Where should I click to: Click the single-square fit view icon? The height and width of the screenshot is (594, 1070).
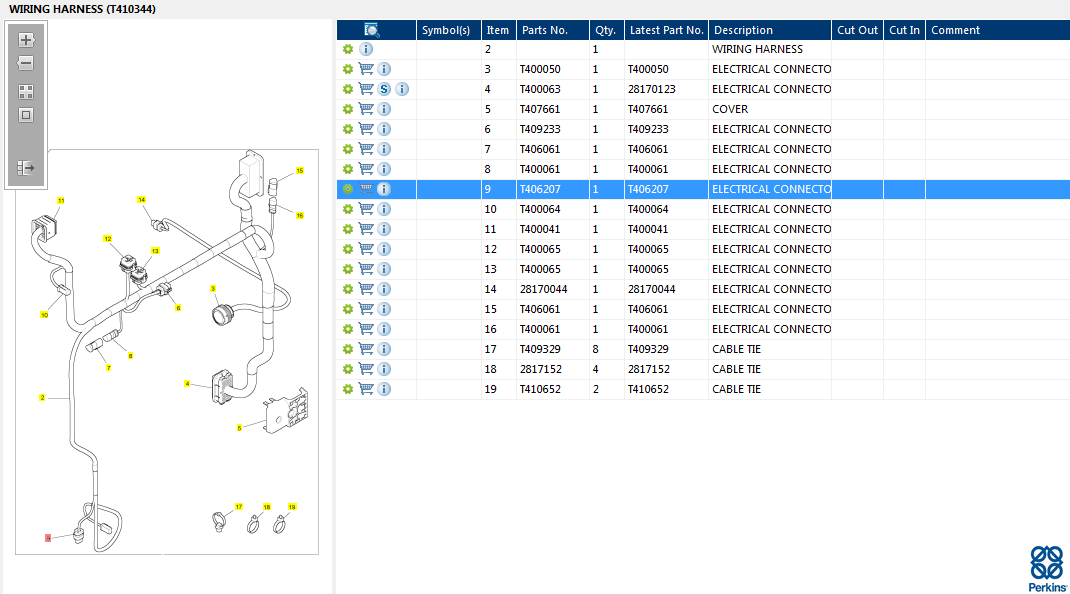pos(26,115)
